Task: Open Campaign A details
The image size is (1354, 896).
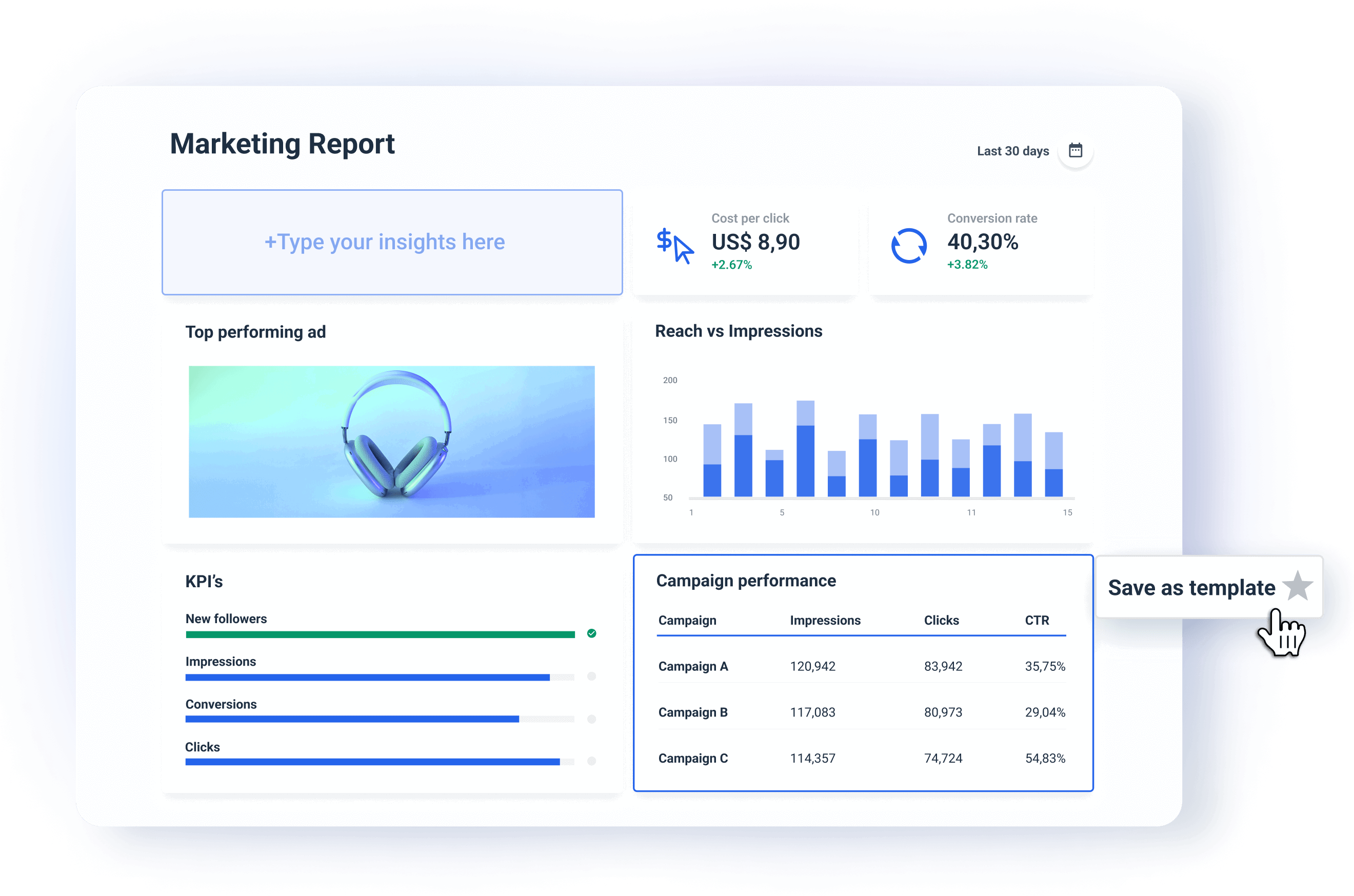Action: [693, 666]
